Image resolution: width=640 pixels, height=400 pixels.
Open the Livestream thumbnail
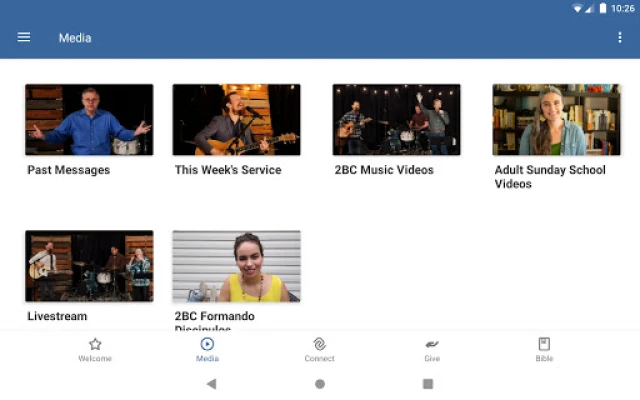pos(89,266)
